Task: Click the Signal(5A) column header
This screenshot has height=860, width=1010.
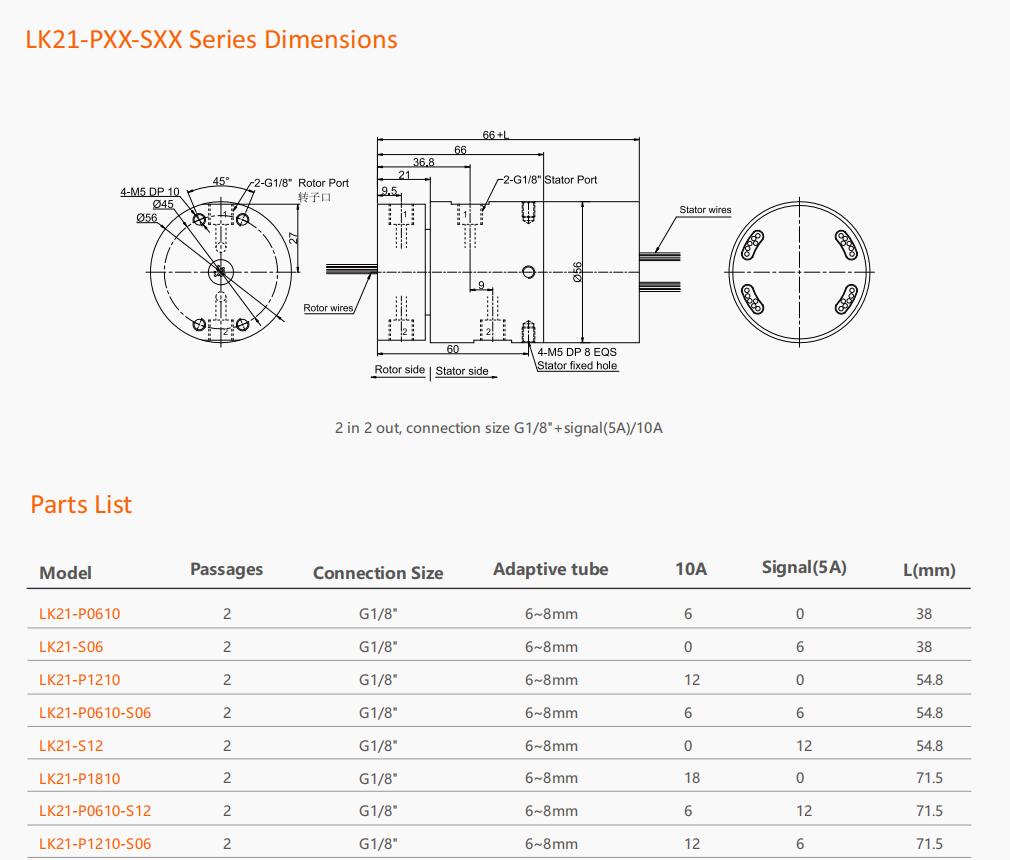Action: [804, 568]
